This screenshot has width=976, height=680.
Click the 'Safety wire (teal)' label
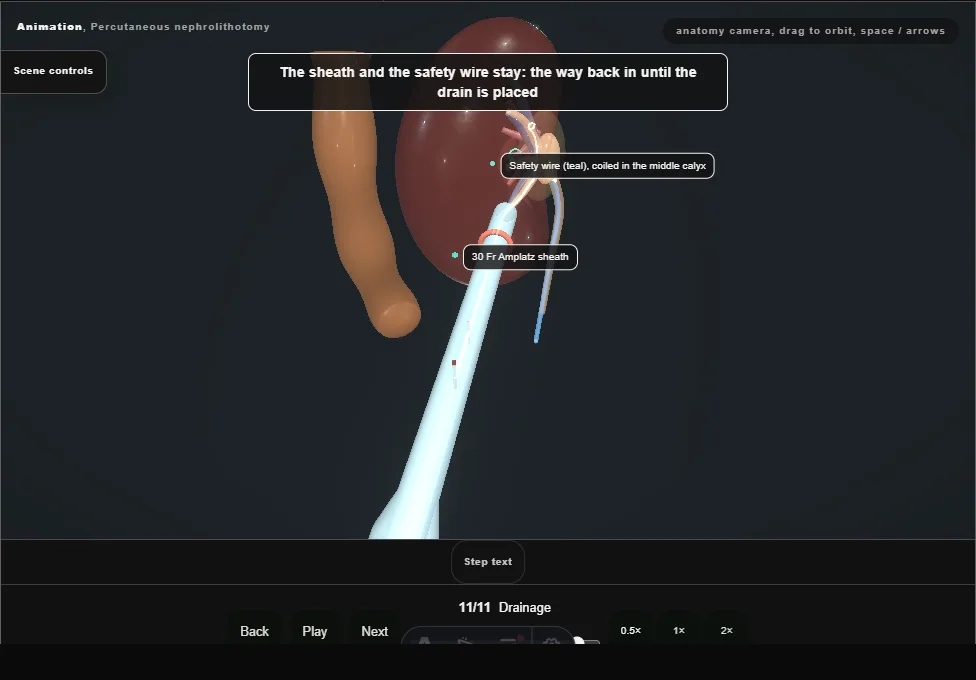[x=608, y=166]
